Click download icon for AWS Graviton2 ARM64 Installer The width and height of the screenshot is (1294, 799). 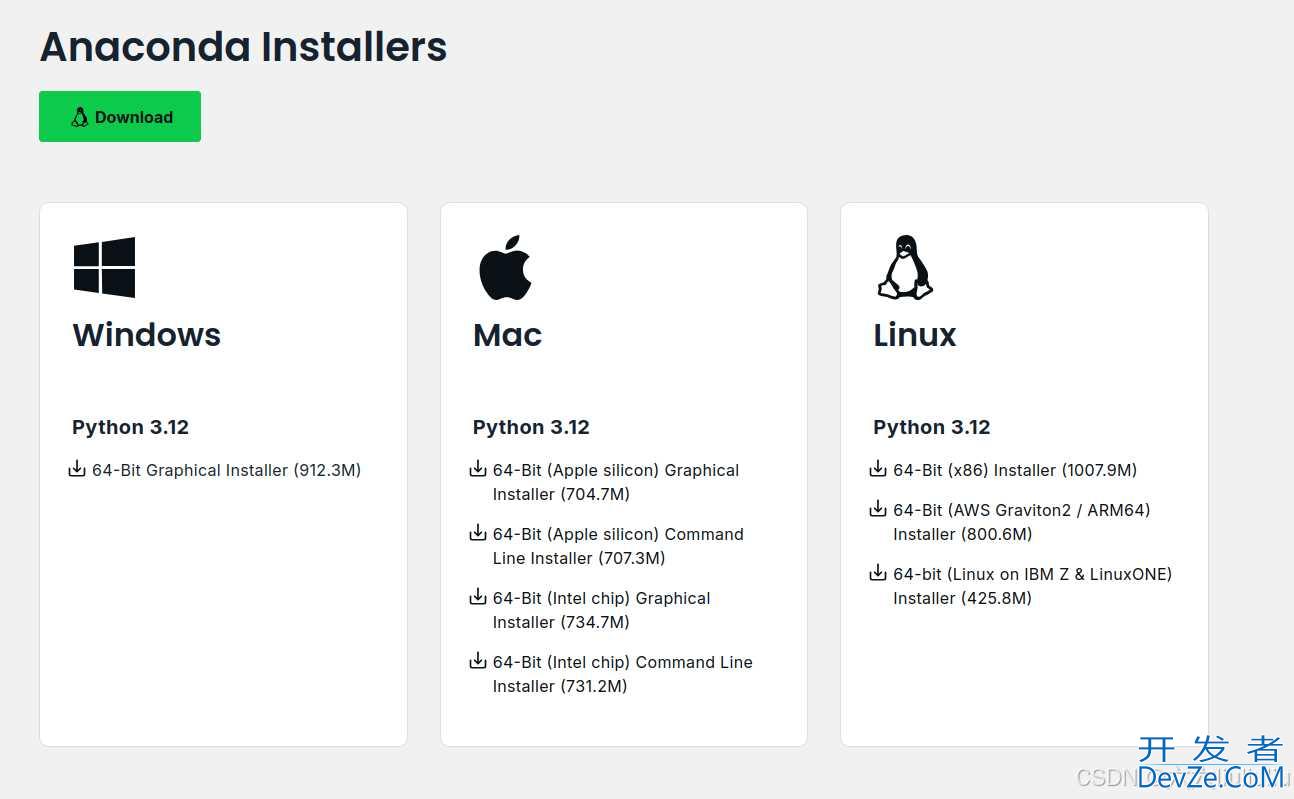pos(878,509)
